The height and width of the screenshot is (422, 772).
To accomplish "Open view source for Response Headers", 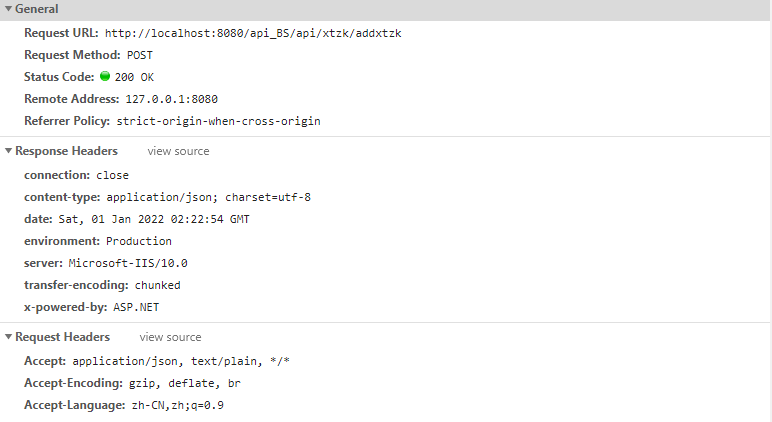I will pyautogui.click(x=178, y=151).
